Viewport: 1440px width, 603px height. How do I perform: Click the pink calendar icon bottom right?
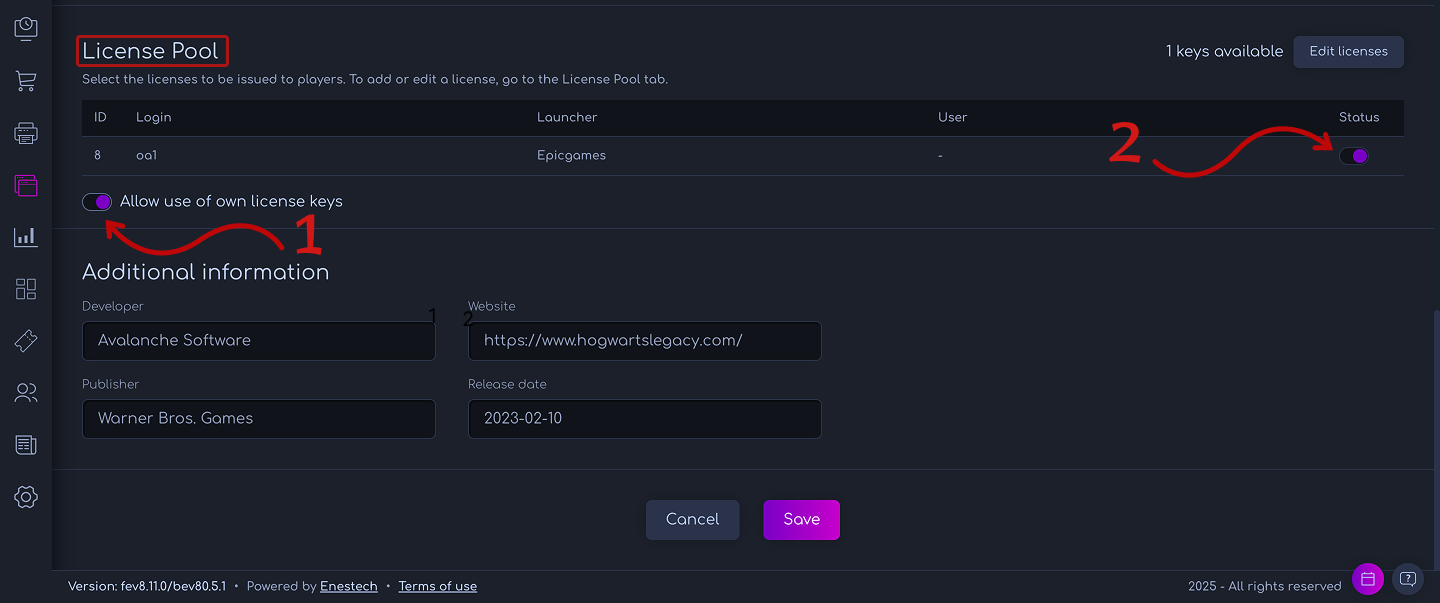pyautogui.click(x=1368, y=579)
